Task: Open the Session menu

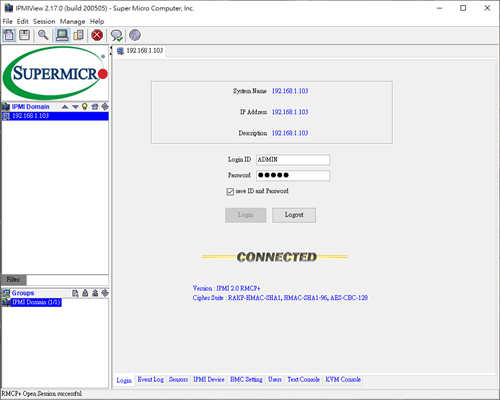Action: [x=44, y=21]
